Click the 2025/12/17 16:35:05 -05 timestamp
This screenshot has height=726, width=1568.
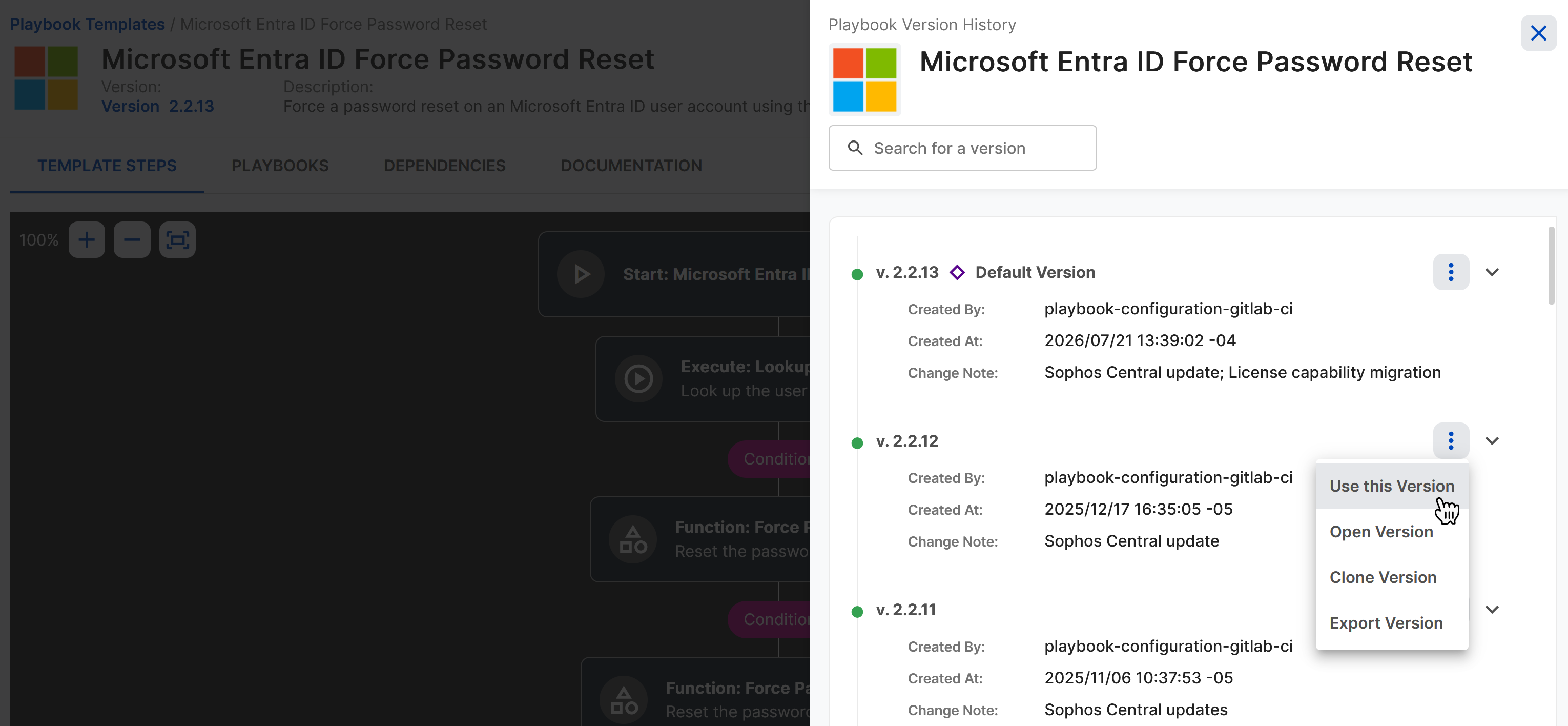point(1138,509)
